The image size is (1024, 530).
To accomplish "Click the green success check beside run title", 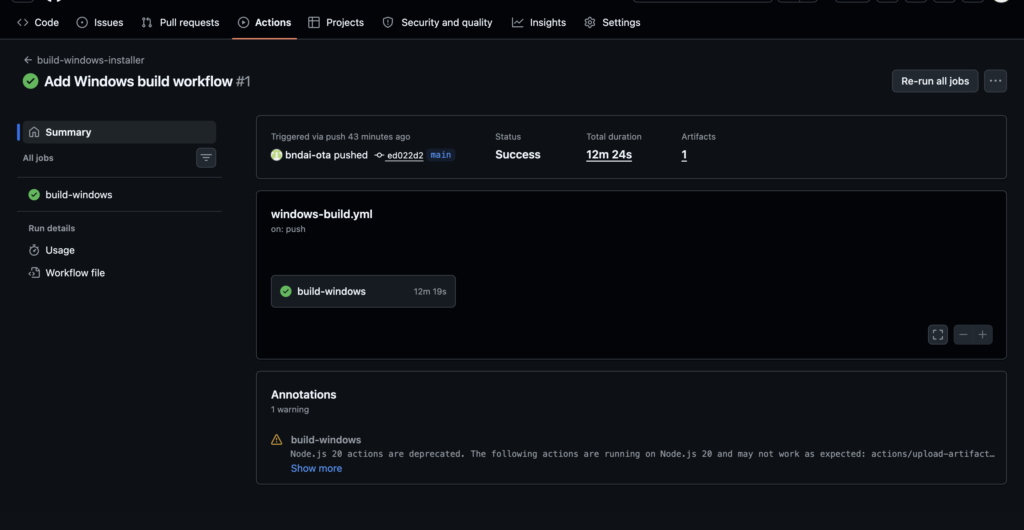I will pos(31,81).
